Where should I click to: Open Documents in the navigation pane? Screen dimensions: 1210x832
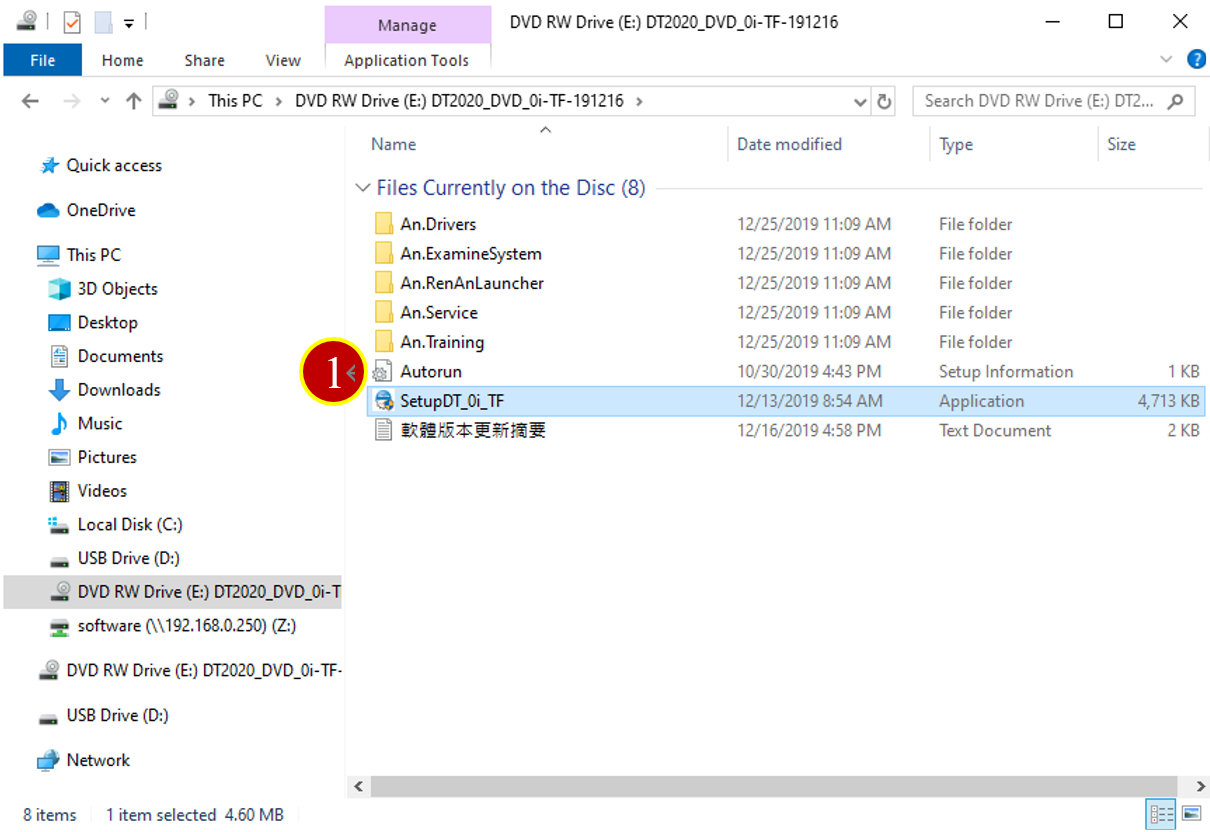point(120,356)
